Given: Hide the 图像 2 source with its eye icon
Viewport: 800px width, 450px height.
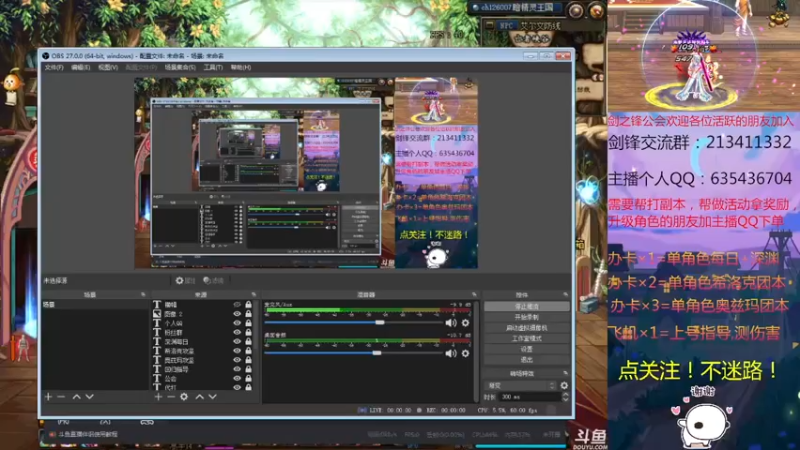Looking at the screenshot, I should click(237, 314).
